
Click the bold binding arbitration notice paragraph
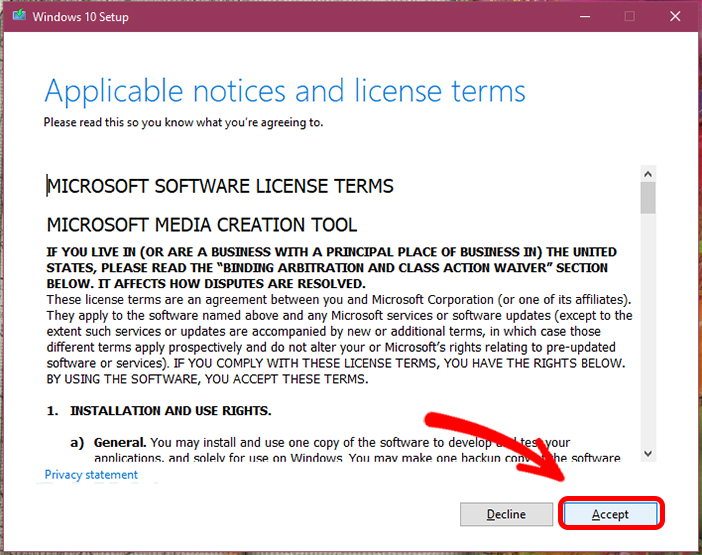coord(331,268)
